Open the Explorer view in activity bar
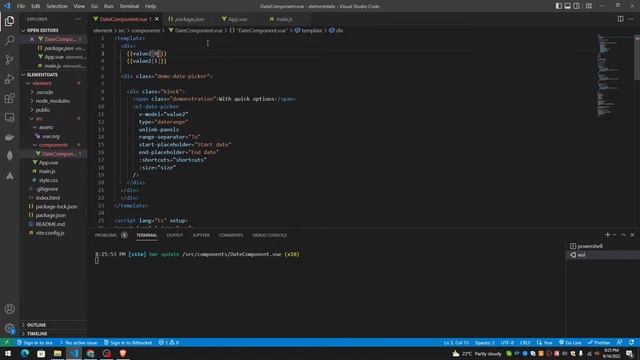The height and width of the screenshot is (360, 640). click(9, 21)
